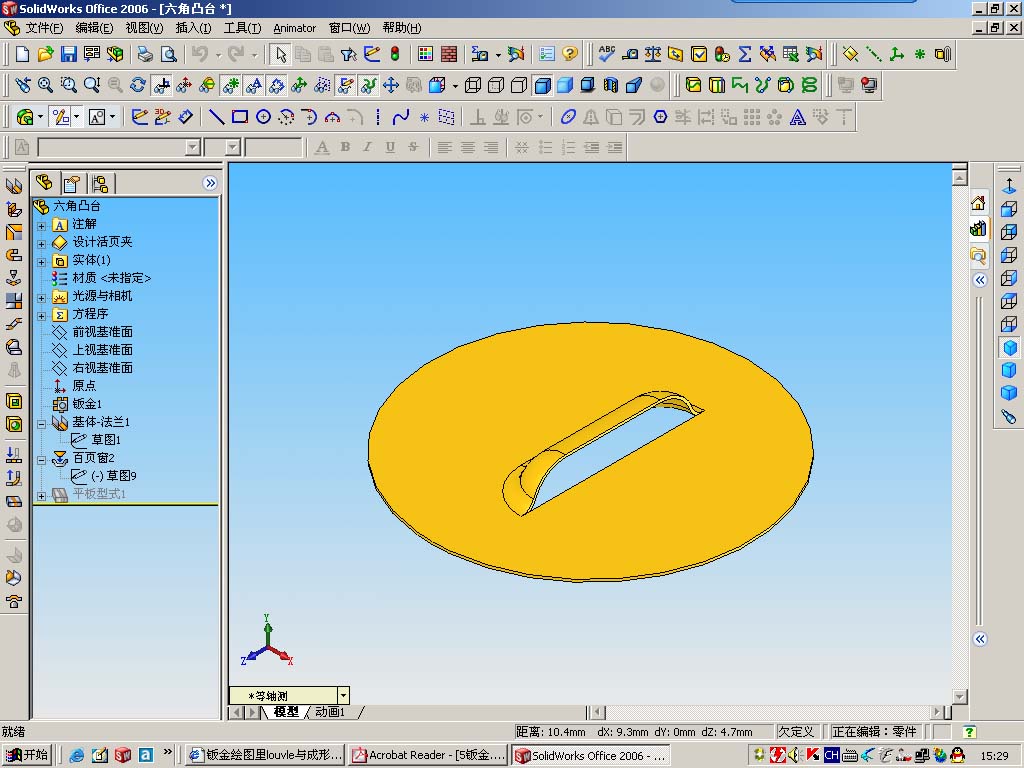
Task: Toggle Bold text formatting
Action: (x=345, y=147)
